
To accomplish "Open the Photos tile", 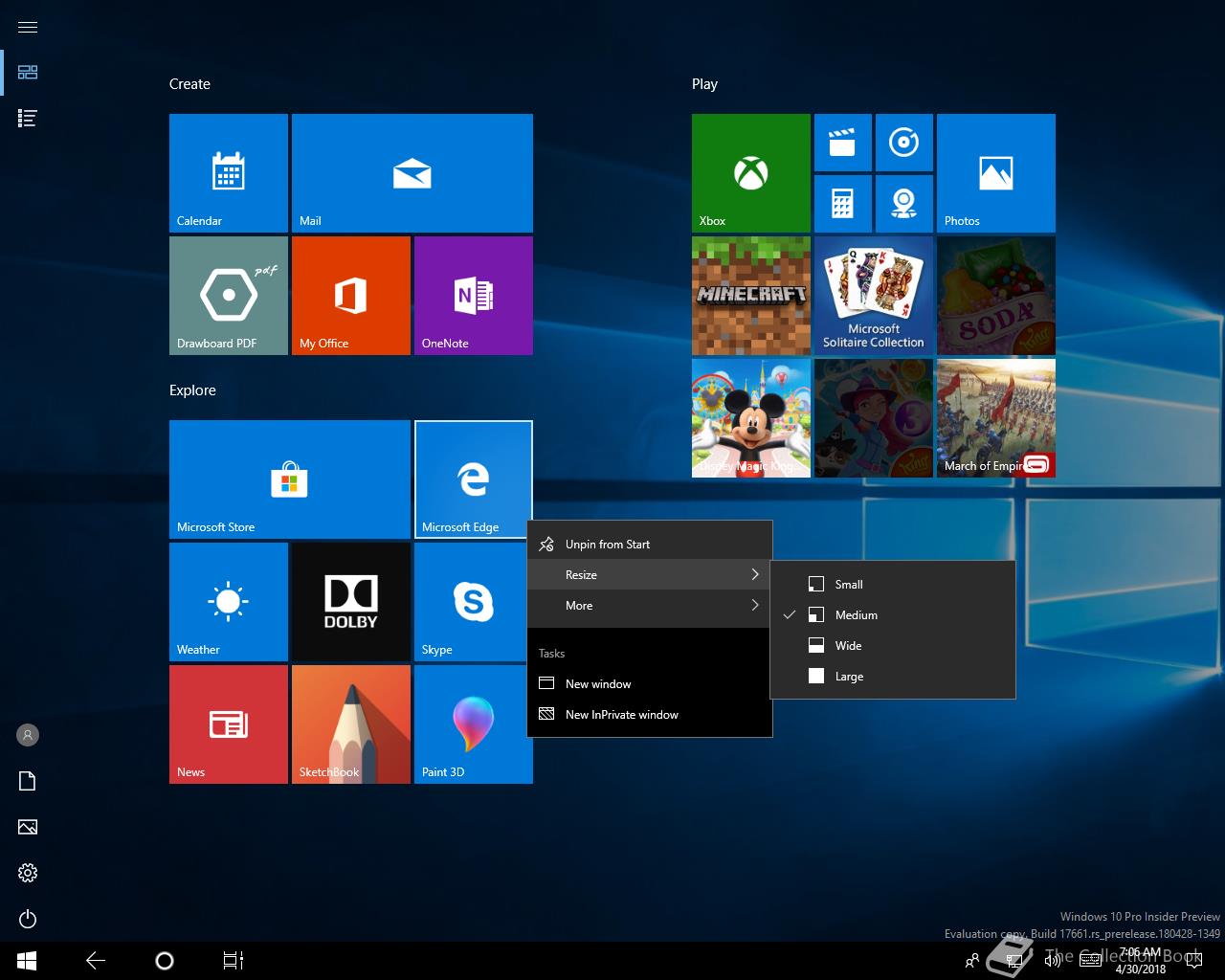I will pyautogui.click(x=996, y=173).
